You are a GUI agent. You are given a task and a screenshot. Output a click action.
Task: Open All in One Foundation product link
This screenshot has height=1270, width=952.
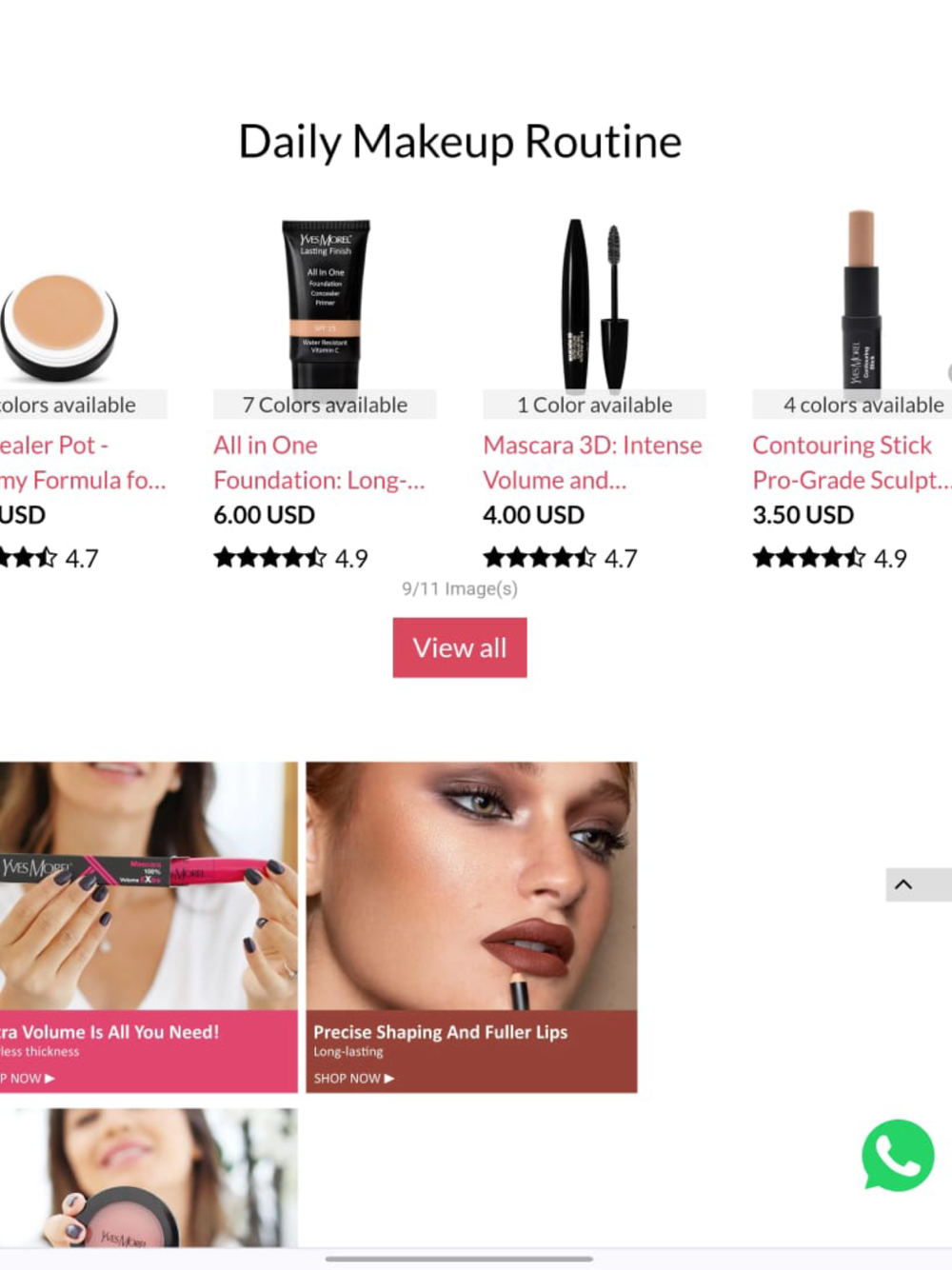tap(319, 463)
